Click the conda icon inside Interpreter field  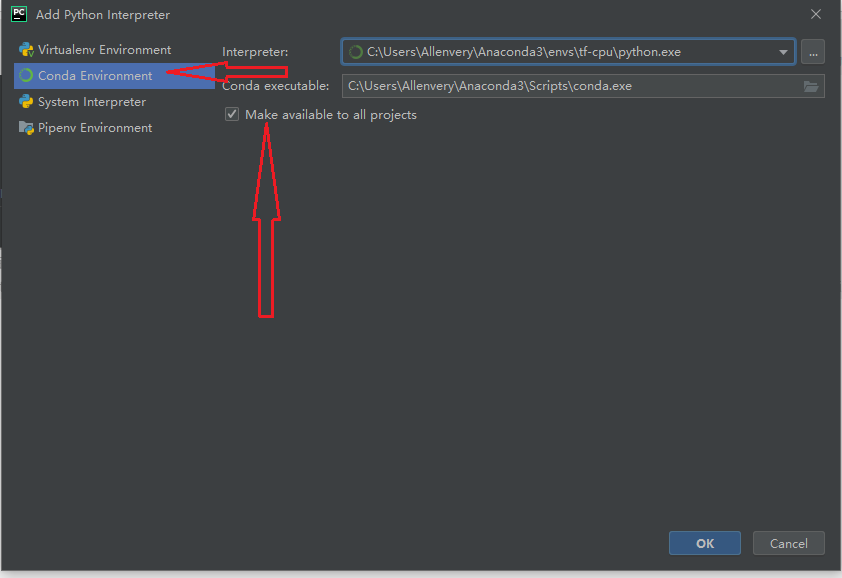(x=355, y=52)
